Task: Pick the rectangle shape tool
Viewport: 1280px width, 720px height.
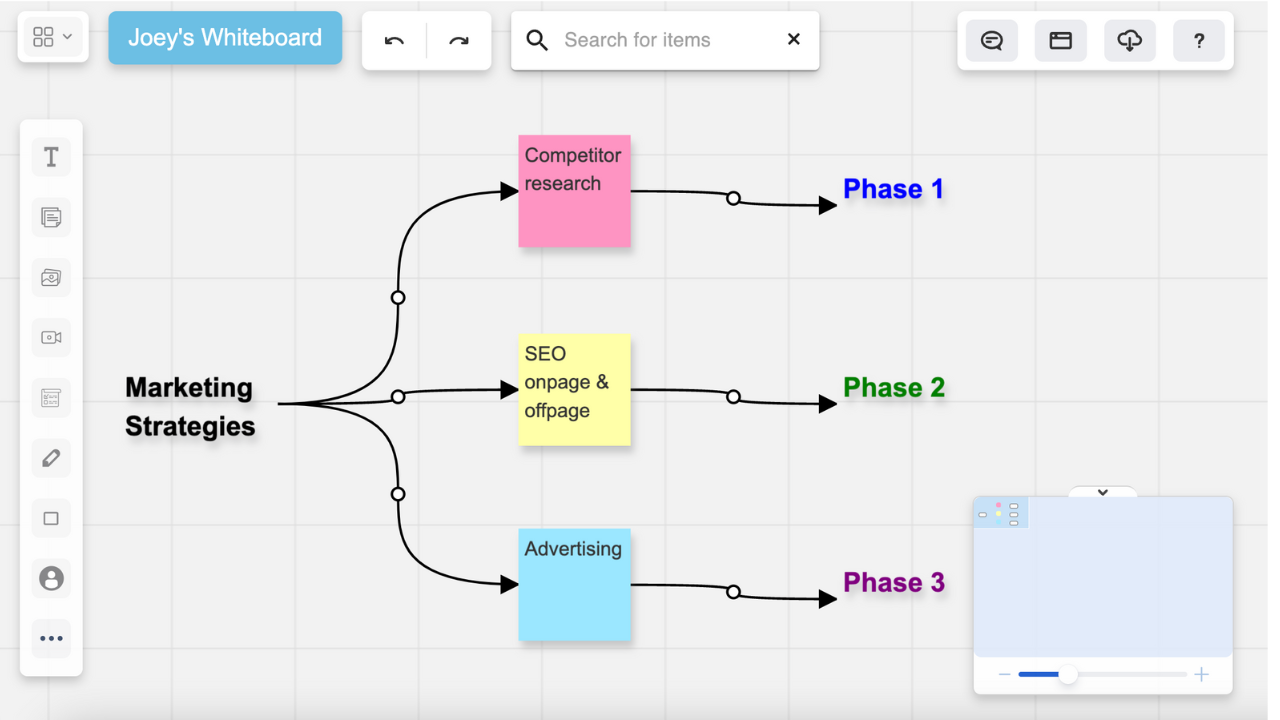Action: pos(51,518)
